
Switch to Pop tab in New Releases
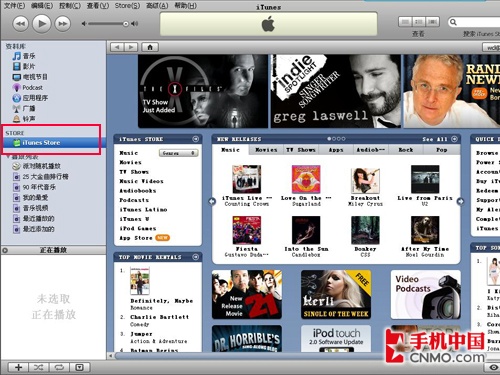(x=441, y=150)
